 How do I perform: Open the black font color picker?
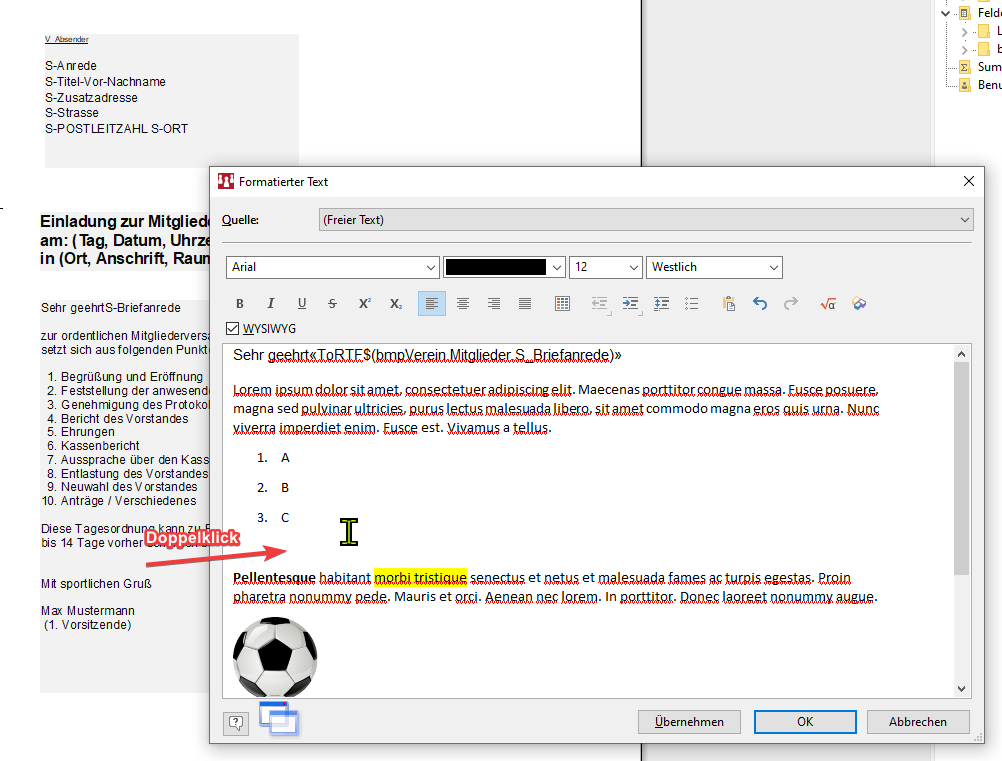(557, 268)
